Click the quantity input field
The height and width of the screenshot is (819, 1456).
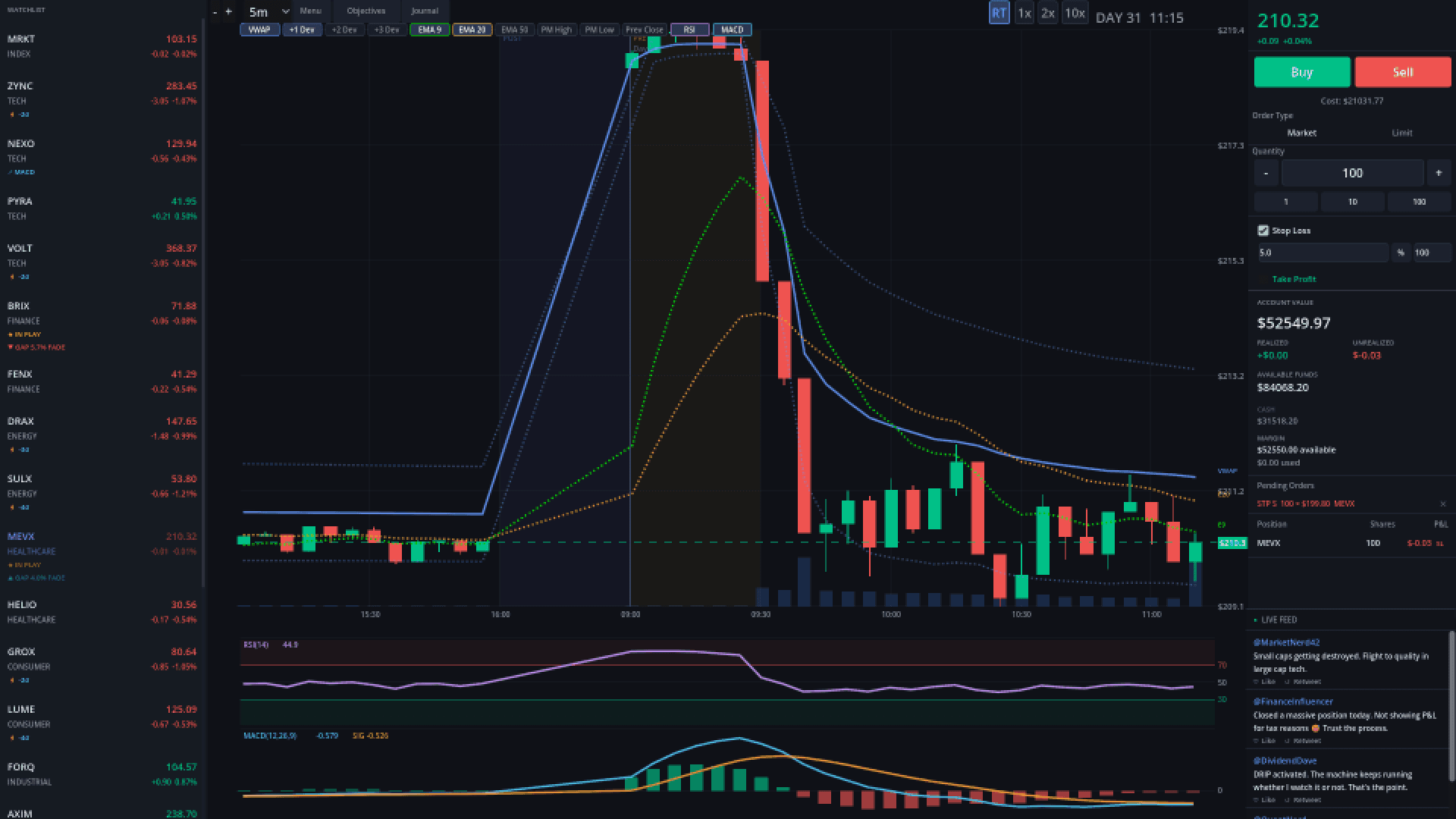tap(1352, 173)
